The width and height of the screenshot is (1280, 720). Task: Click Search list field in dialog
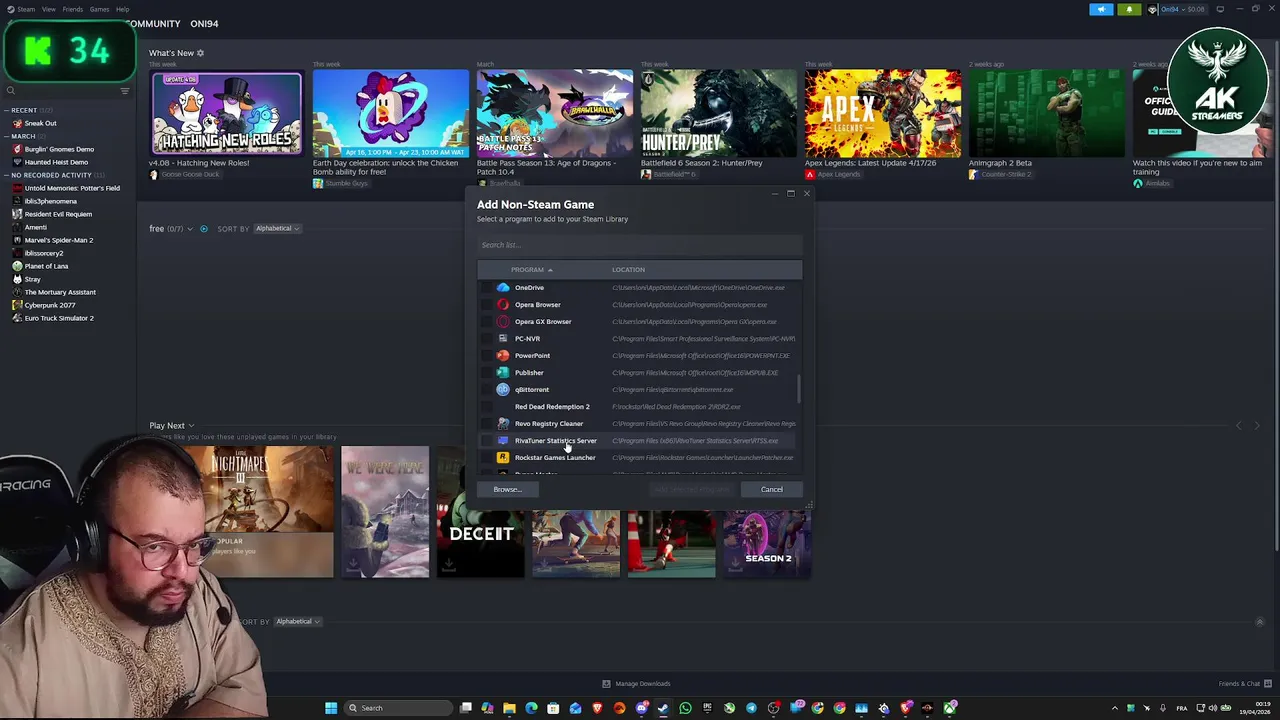pos(639,245)
